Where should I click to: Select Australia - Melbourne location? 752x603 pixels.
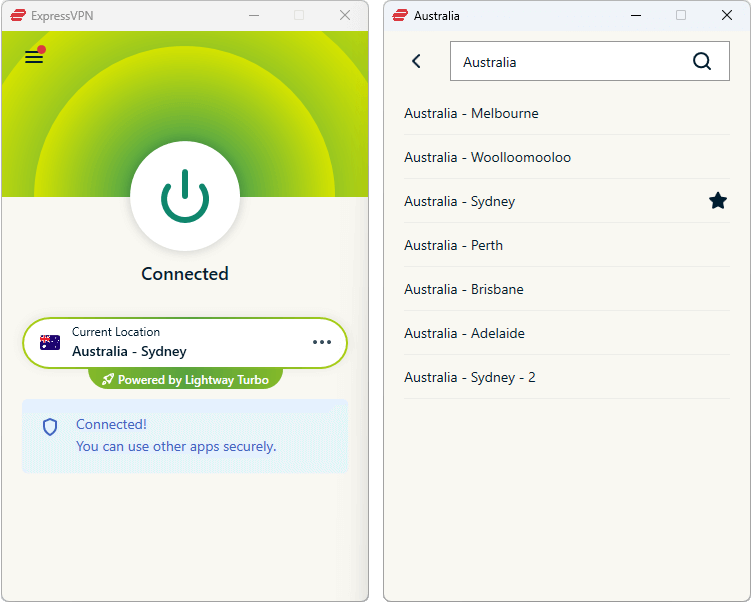coord(567,113)
